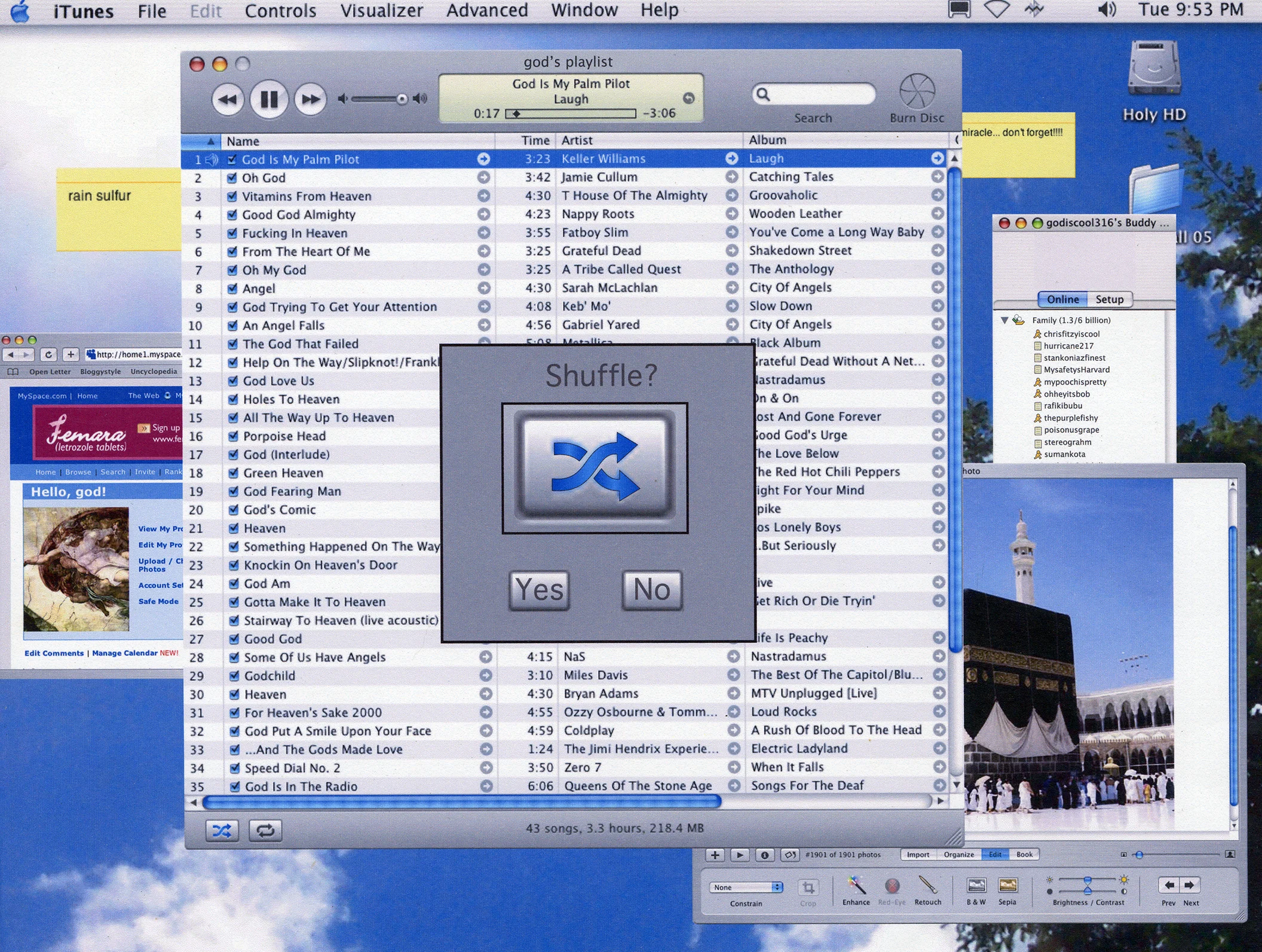
Task: Open the Visualizer menu
Action: pyautogui.click(x=381, y=11)
